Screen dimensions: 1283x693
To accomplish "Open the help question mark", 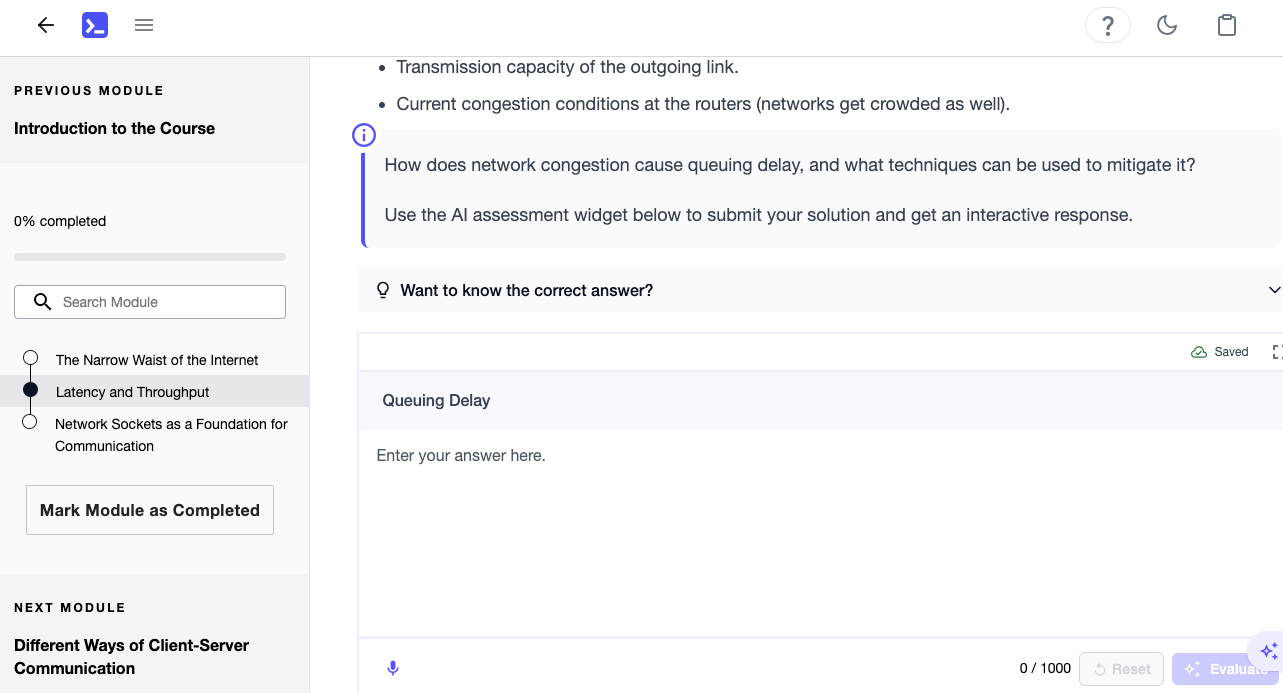I will pos(1107,24).
